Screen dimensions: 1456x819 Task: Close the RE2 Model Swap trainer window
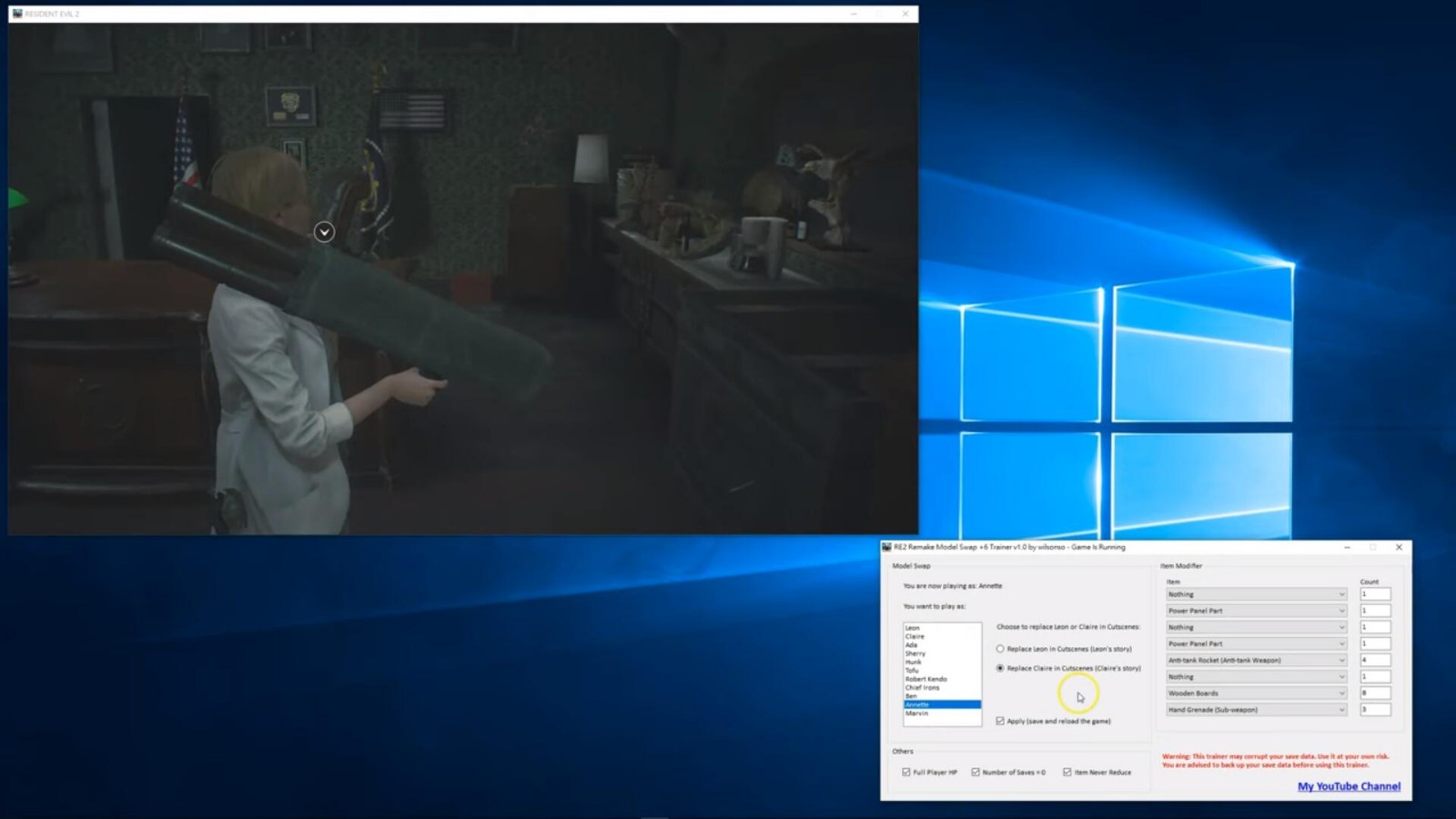1399,547
